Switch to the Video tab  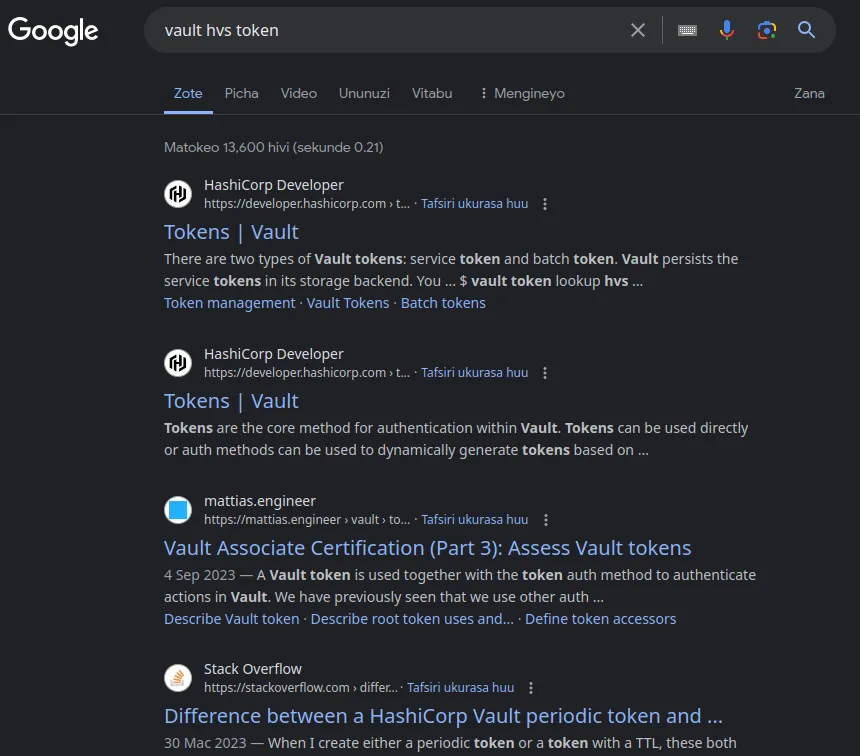point(299,93)
